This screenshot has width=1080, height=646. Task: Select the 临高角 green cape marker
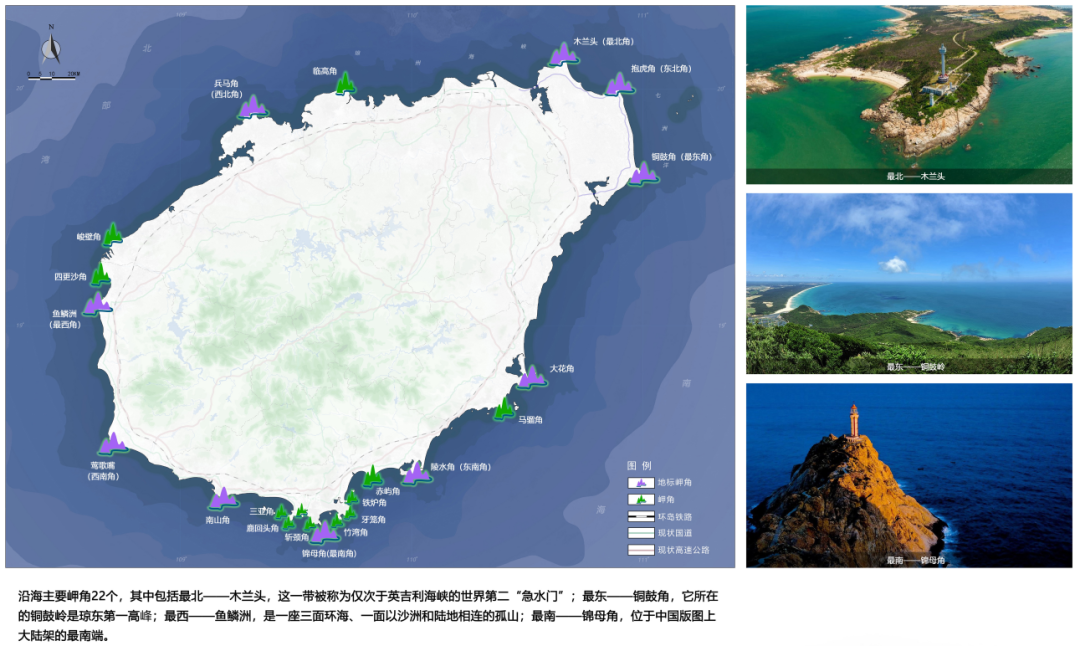[x=345, y=83]
